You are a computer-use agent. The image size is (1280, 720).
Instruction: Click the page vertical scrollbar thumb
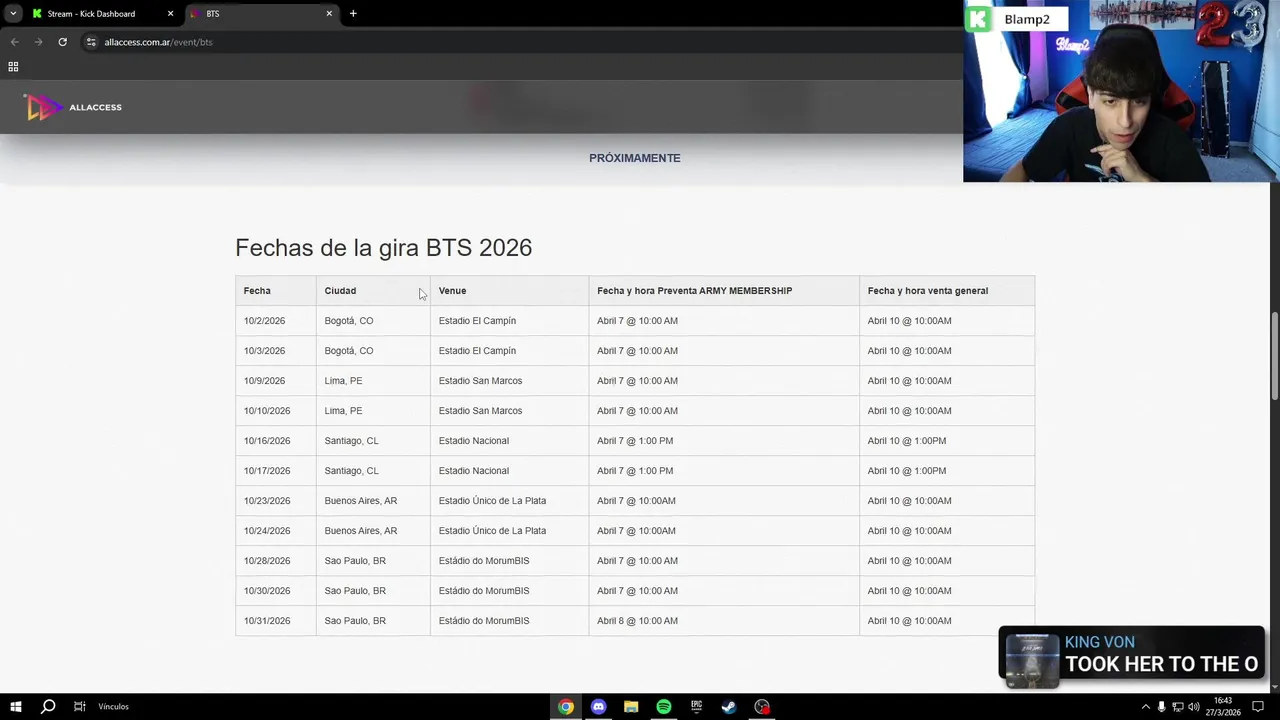tap(1274, 357)
